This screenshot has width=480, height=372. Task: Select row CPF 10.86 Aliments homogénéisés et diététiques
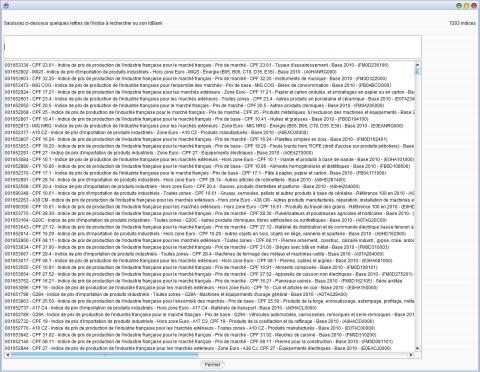209,166
